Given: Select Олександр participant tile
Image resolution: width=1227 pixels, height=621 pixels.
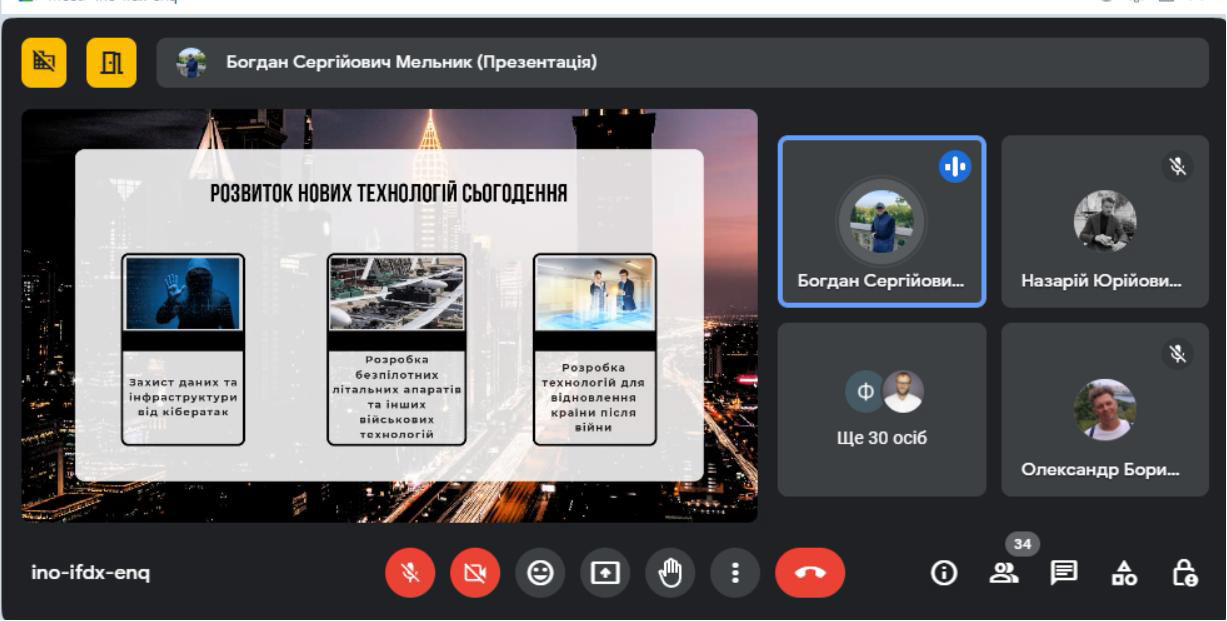Looking at the screenshot, I should [1104, 409].
